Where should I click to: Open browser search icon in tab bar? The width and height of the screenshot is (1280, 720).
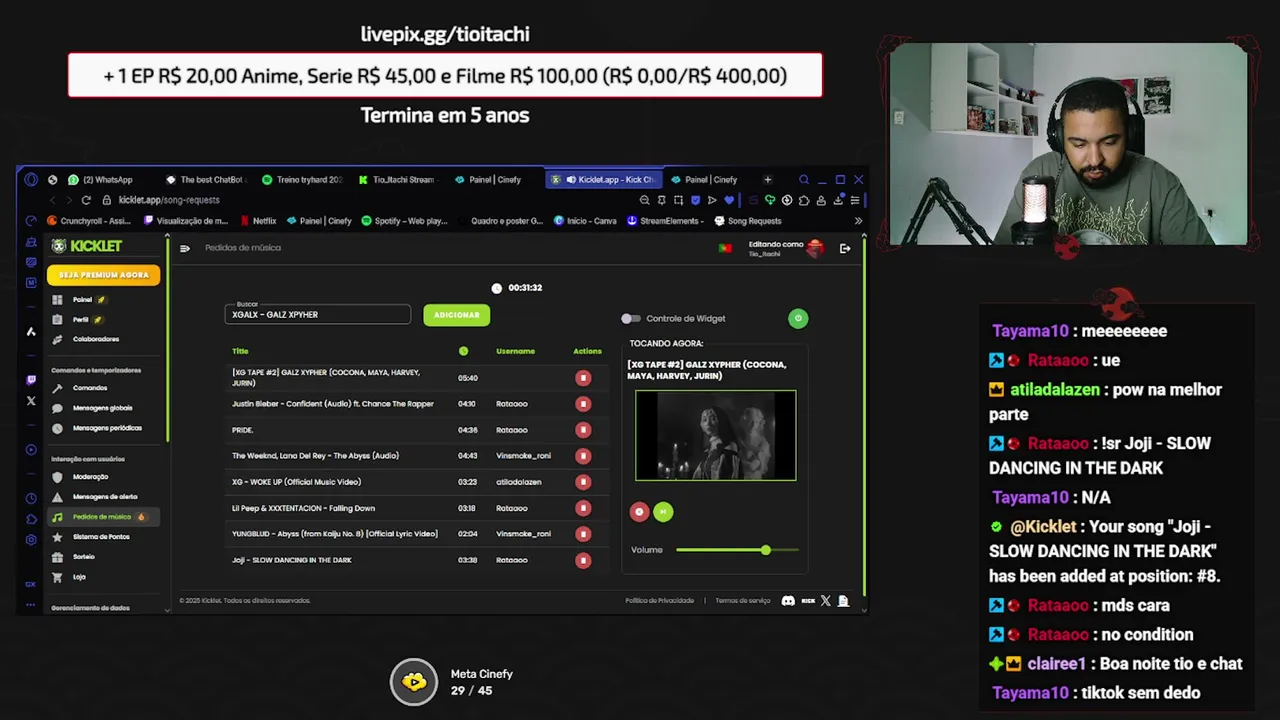[x=803, y=180]
